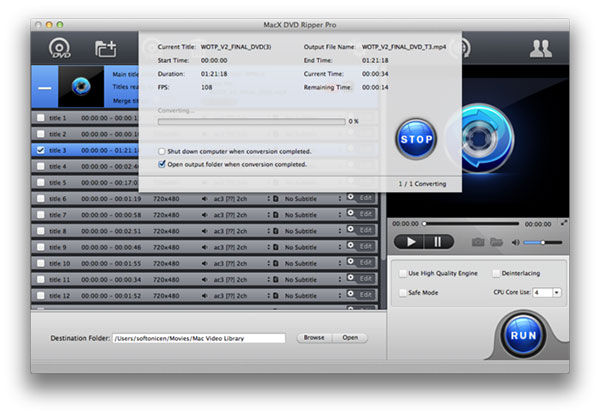Check the title 6 checkbox

click(41, 199)
